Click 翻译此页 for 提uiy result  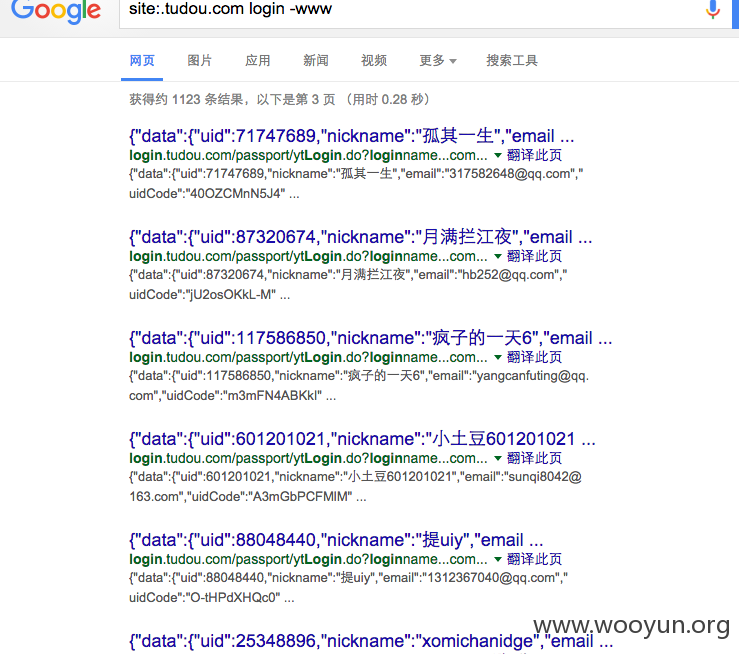click(x=534, y=559)
